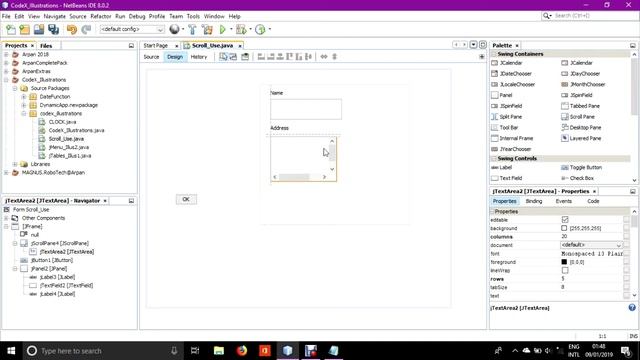Screen dimensions: 640x360
Task: Click the Search box in menu bar
Action: [x=594, y=16]
